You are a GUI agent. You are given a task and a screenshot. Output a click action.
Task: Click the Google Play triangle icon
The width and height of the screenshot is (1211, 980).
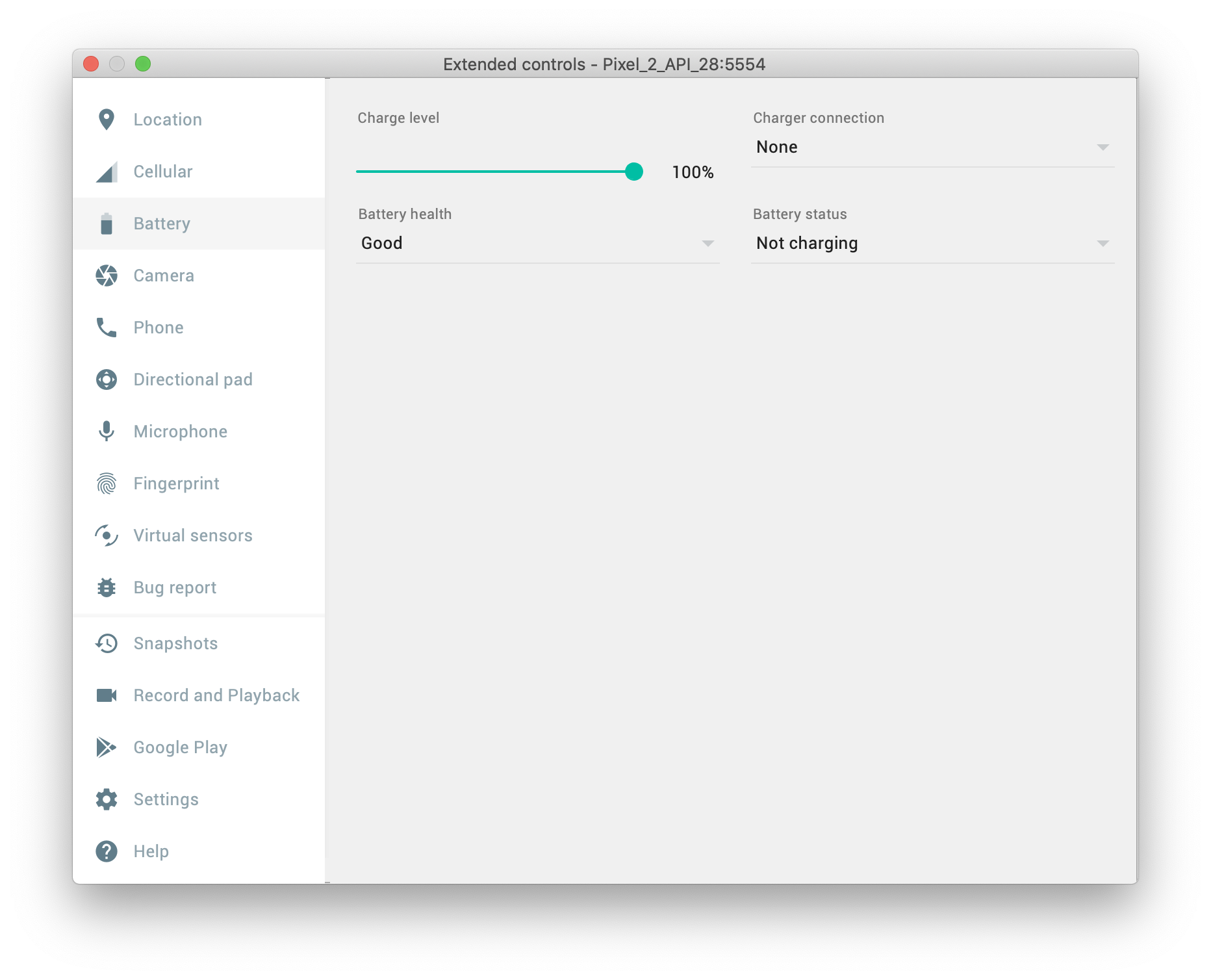[107, 747]
